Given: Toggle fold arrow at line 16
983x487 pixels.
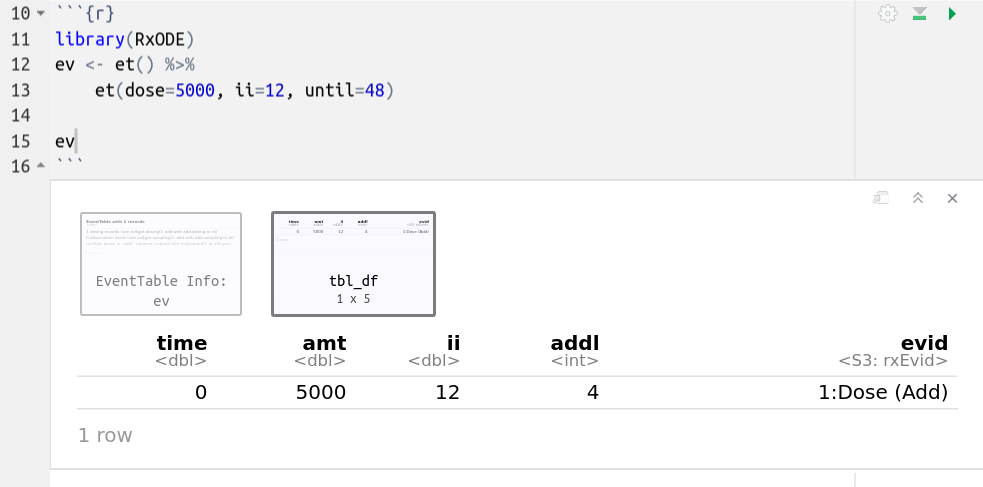Looking at the screenshot, I should [40, 165].
